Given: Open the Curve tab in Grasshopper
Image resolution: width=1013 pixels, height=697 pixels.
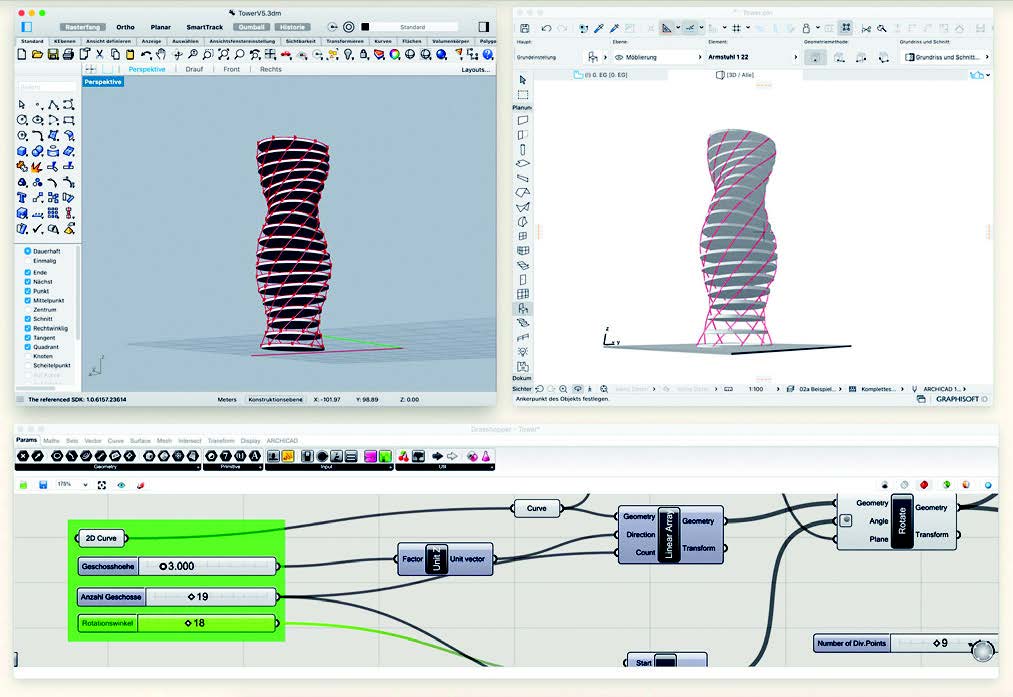Looking at the screenshot, I should 115,441.
